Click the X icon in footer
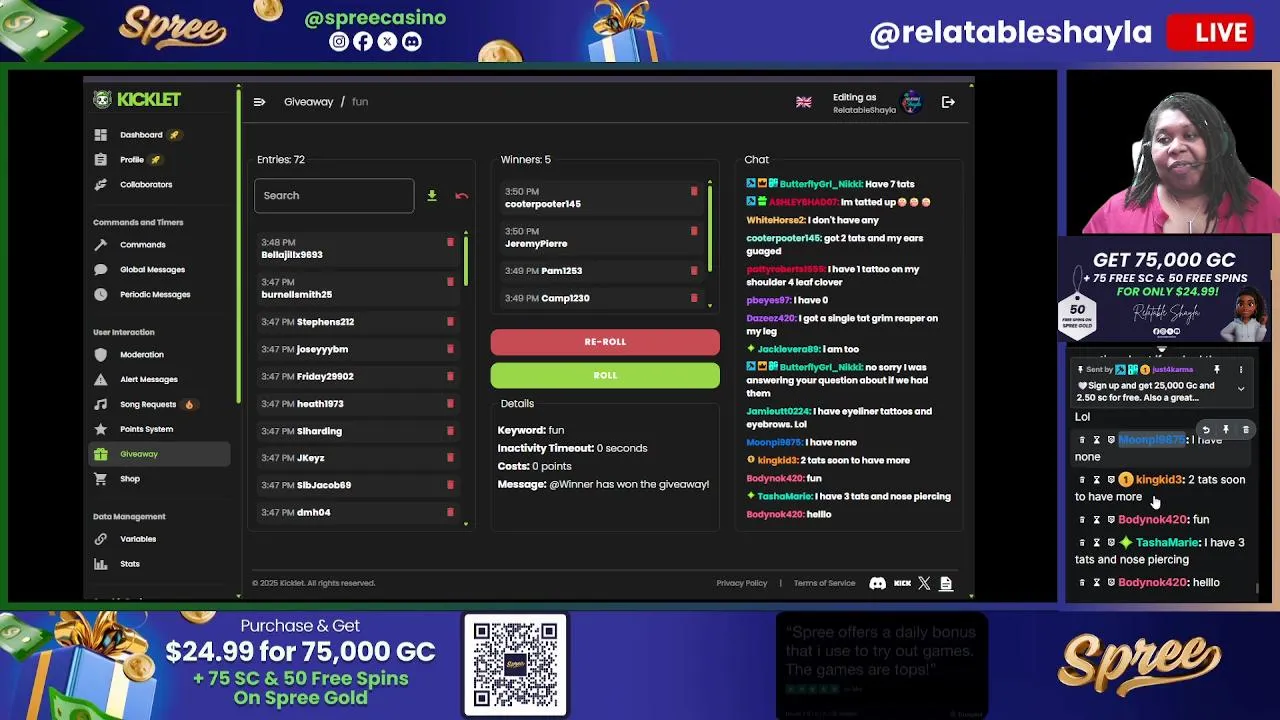The image size is (1280, 720). (924, 583)
